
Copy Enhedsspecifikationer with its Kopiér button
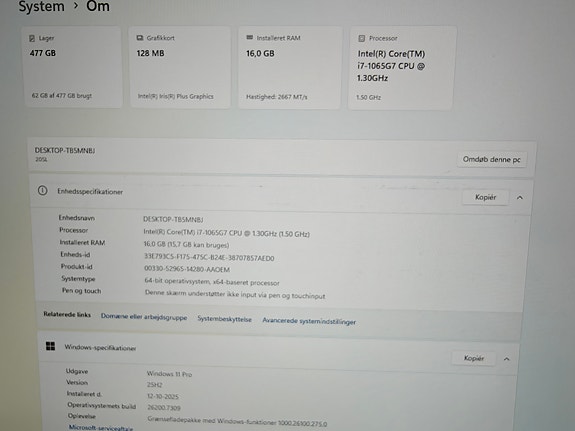485,197
